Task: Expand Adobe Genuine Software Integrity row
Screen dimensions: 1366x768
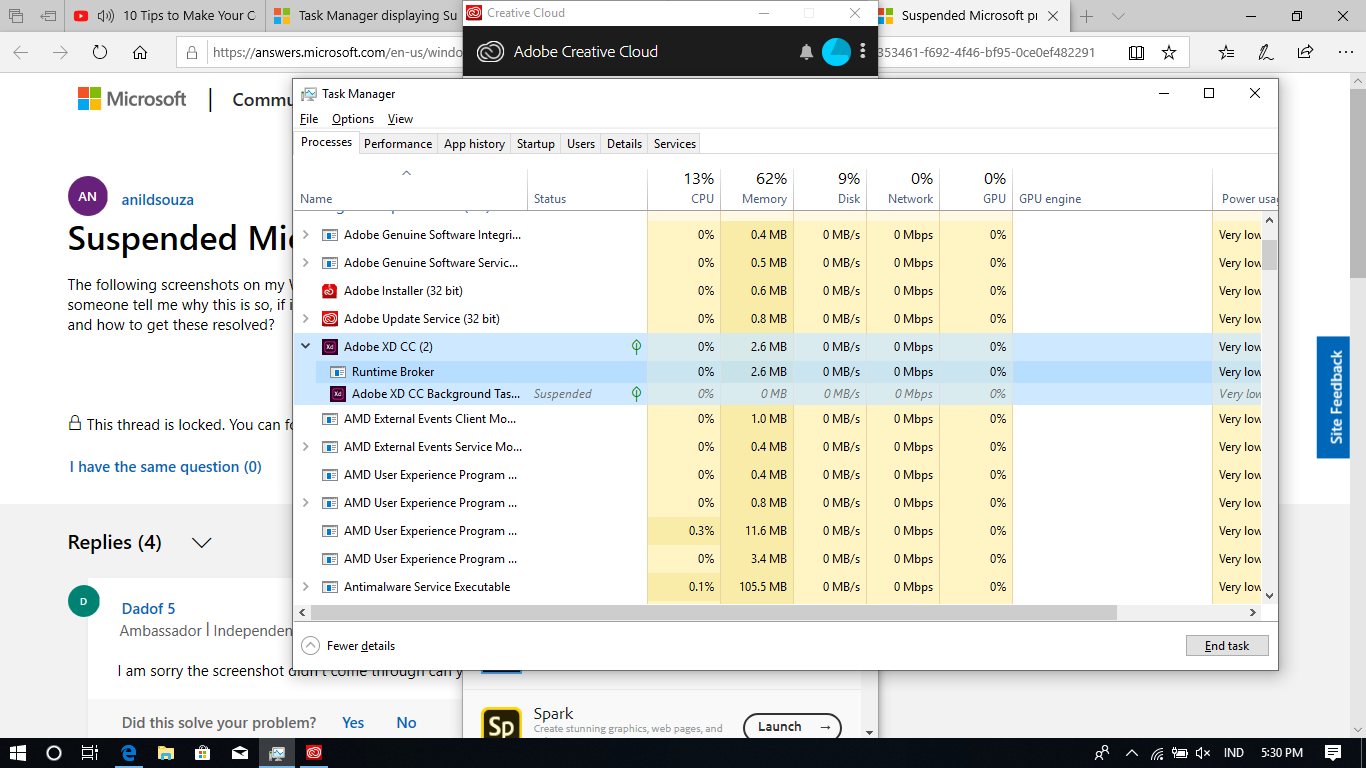Action: (306, 235)
